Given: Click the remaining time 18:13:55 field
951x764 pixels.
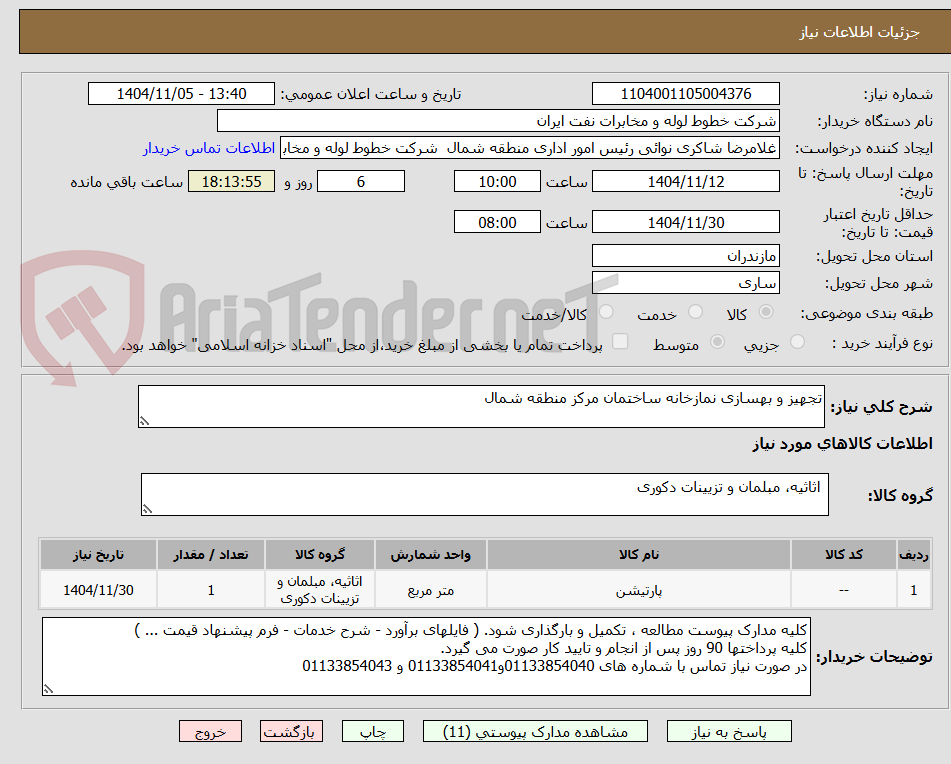Looking at the screenshot, I should [231, 181].
